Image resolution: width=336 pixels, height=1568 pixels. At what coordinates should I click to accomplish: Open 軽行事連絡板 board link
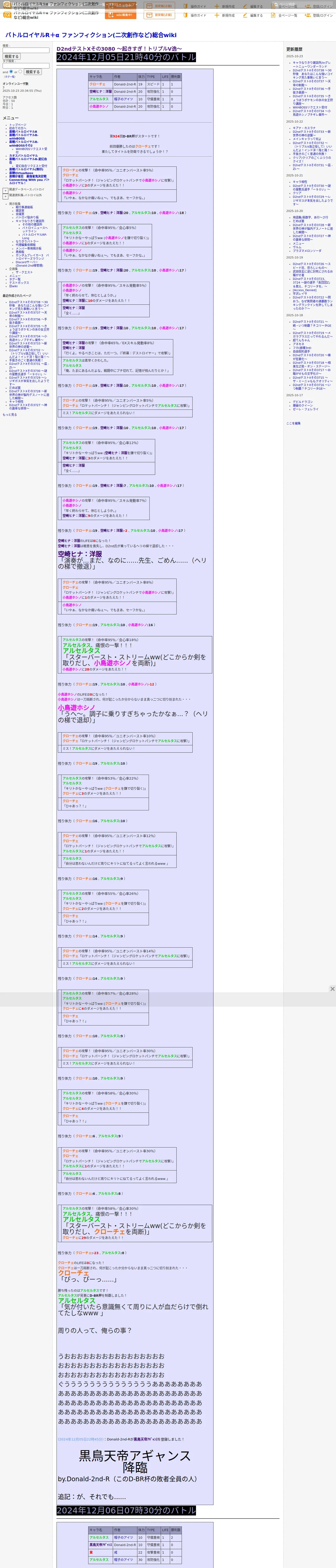tap(24, 207)
